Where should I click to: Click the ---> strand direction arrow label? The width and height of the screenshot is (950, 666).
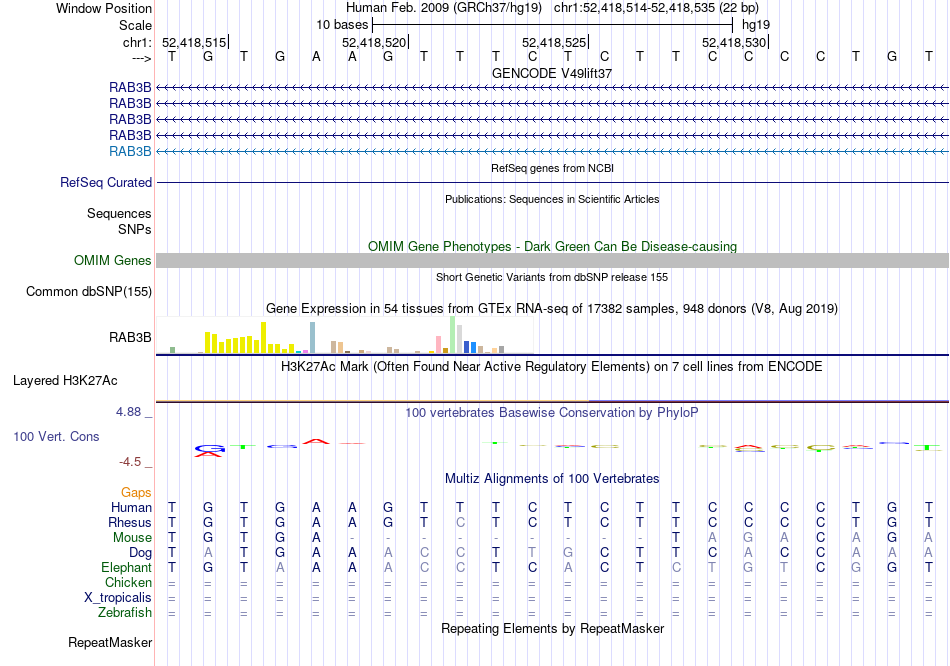pos(141,58)
